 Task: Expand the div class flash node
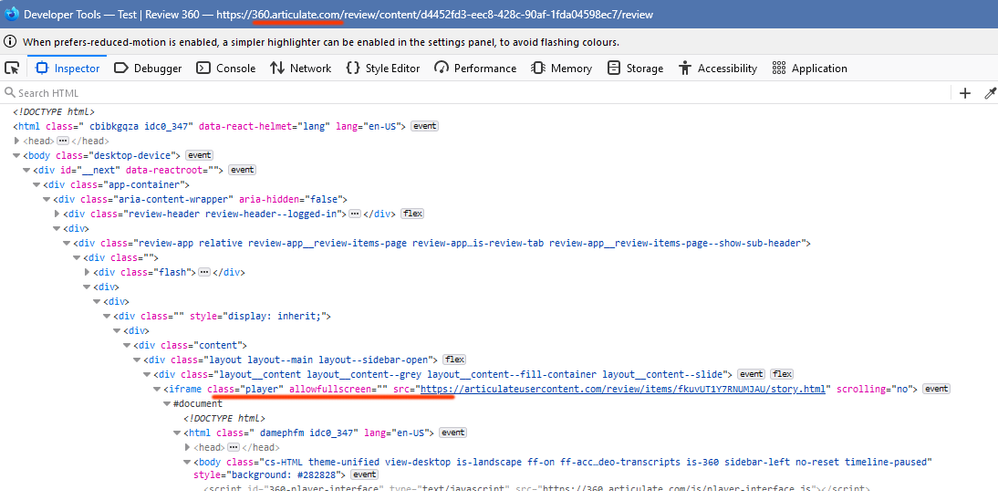[89, 272]
